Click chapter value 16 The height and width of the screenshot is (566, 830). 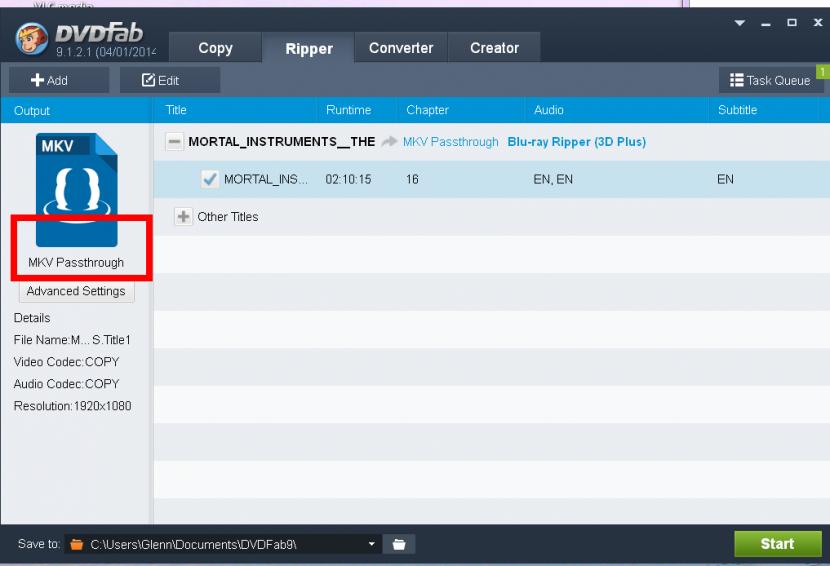(x=412, y=179)
